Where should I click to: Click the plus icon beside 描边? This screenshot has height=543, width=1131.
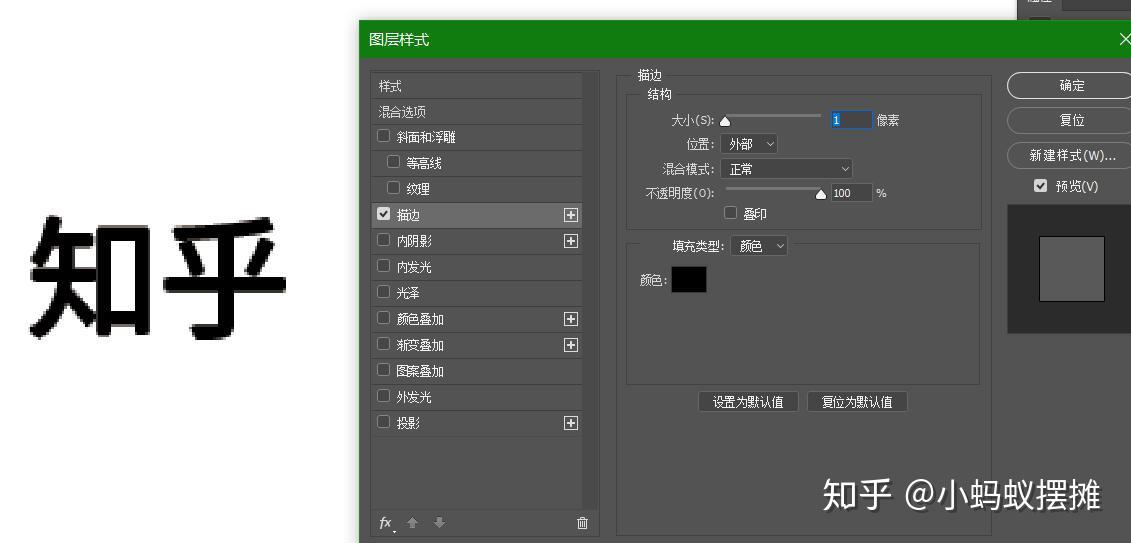[x=571, y=215]
